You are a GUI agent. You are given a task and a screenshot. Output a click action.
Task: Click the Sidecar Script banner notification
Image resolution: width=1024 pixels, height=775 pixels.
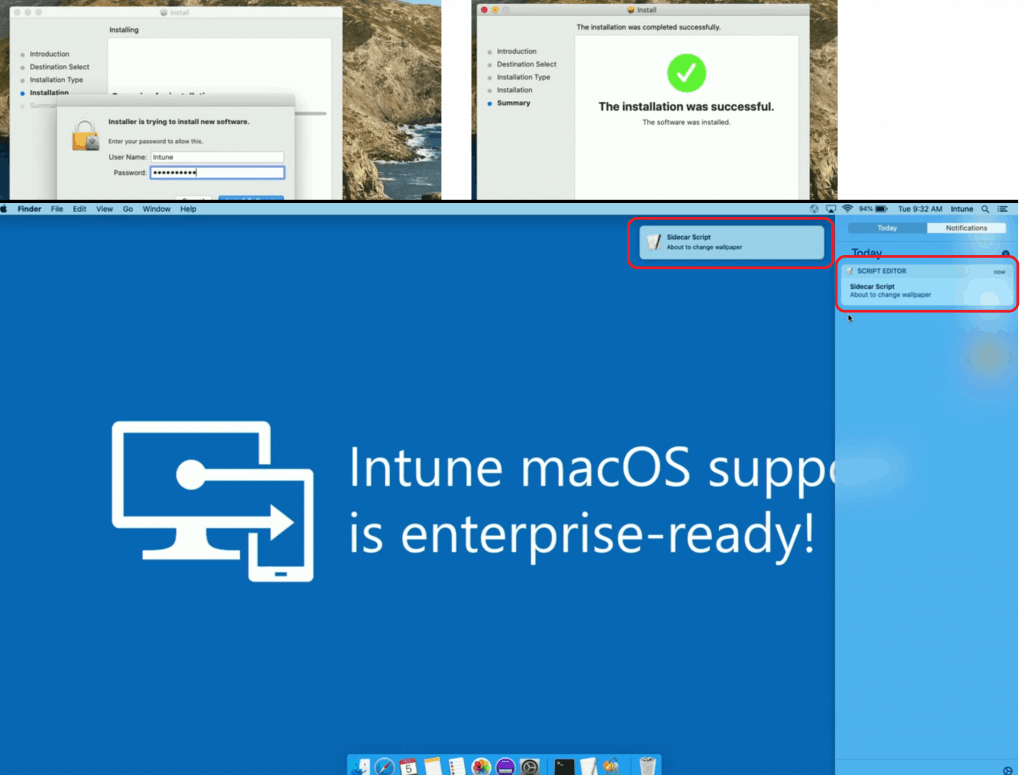(x=731, y=242)
